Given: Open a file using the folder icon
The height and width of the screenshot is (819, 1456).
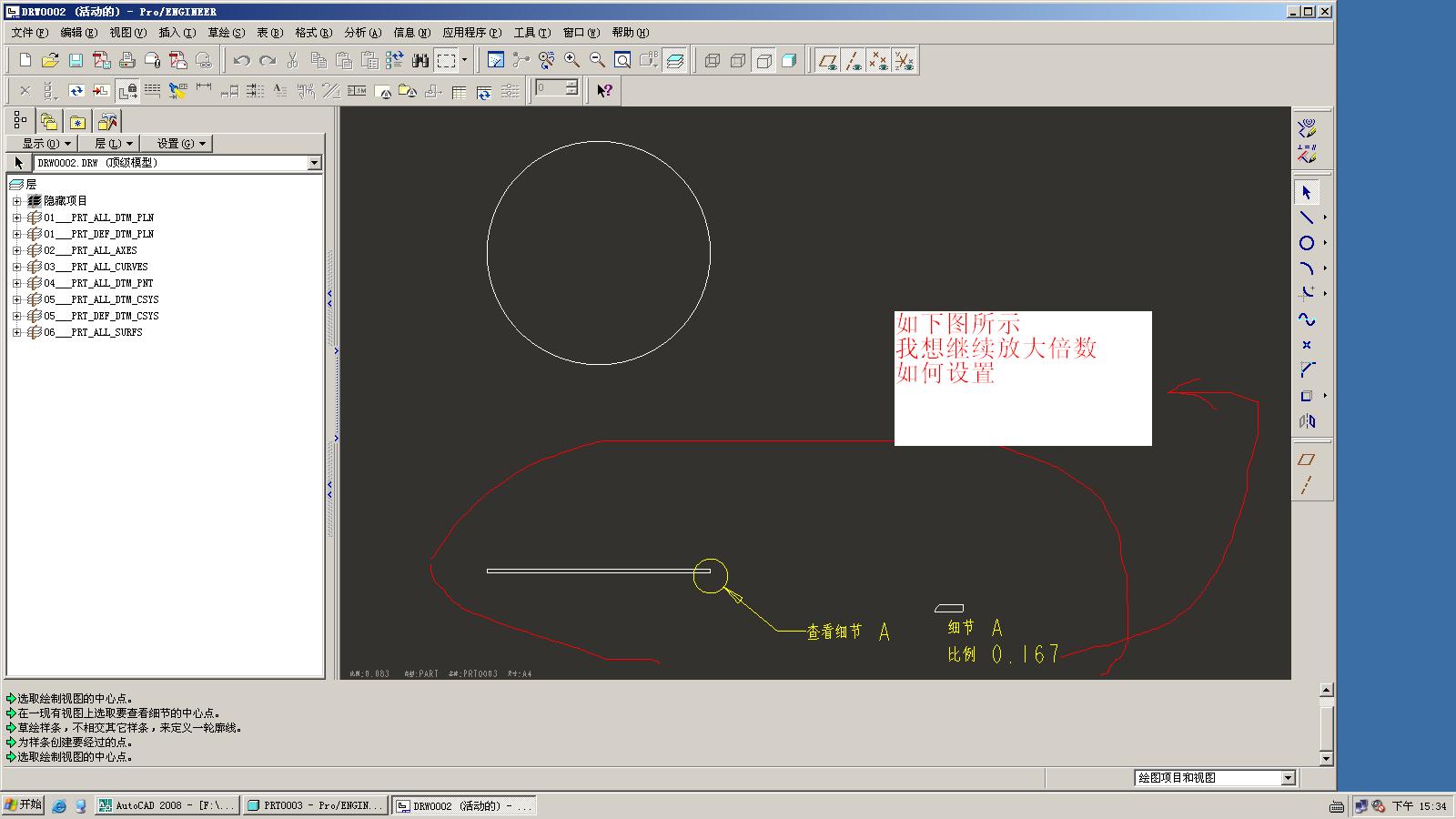Looking at the screenshot, I should click(x=51, y=61).
